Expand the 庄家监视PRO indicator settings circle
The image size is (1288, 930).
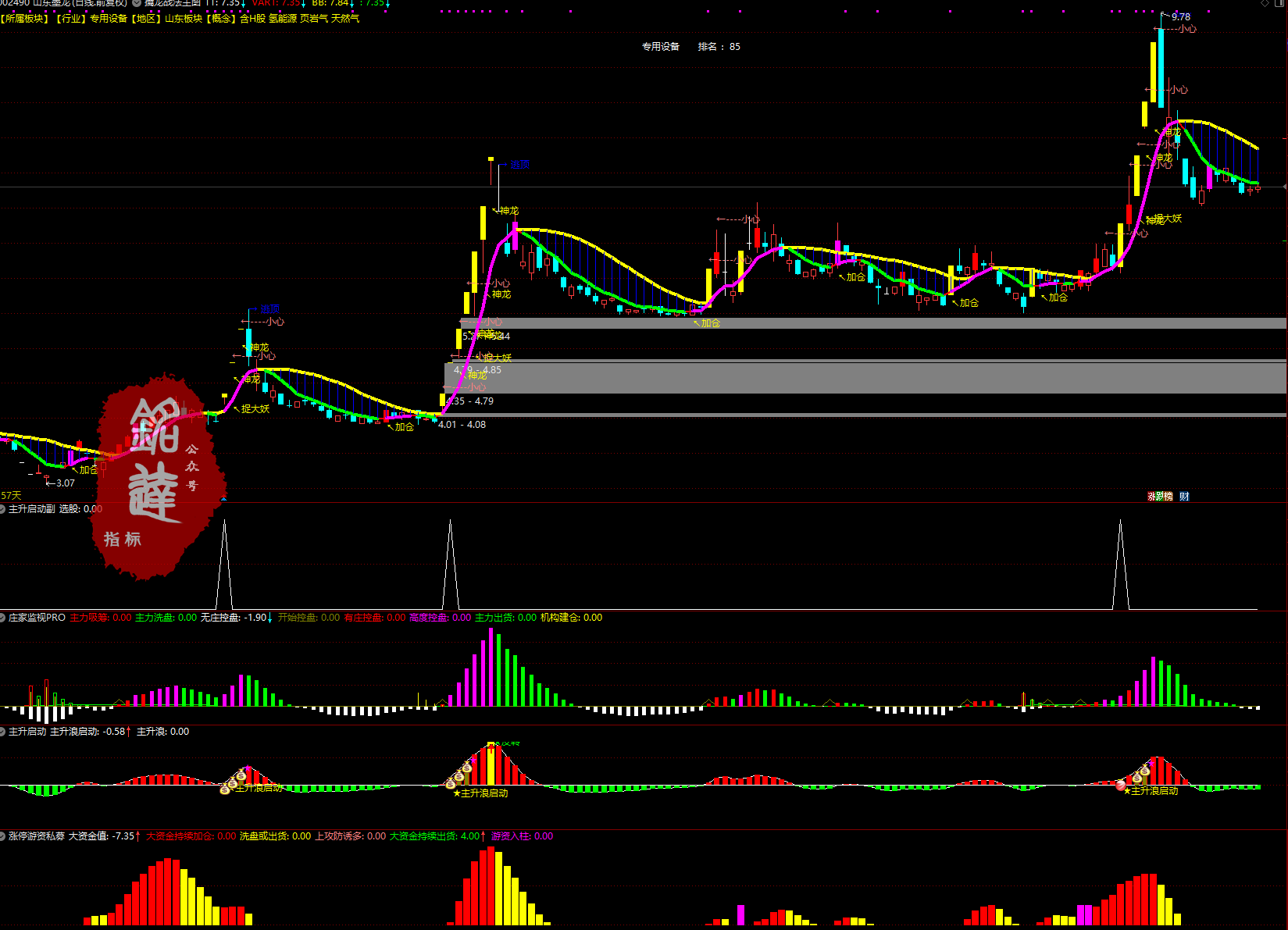[x=2, y=618]
